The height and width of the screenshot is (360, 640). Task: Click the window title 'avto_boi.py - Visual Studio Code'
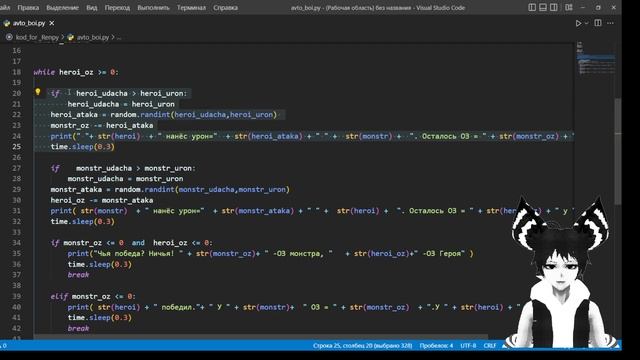point(378,8)
